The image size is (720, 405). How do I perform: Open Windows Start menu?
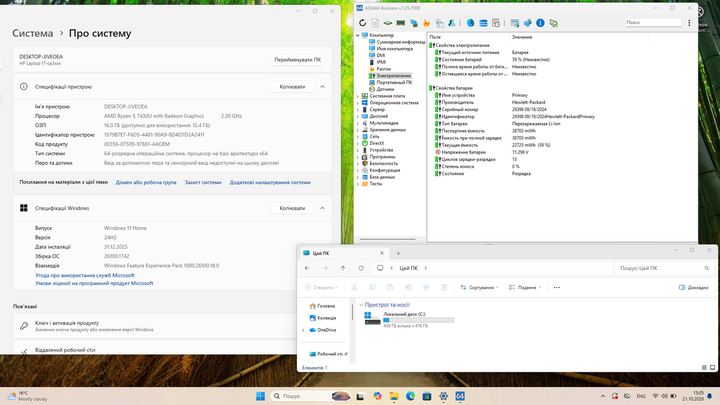click(x=260, y=396)
